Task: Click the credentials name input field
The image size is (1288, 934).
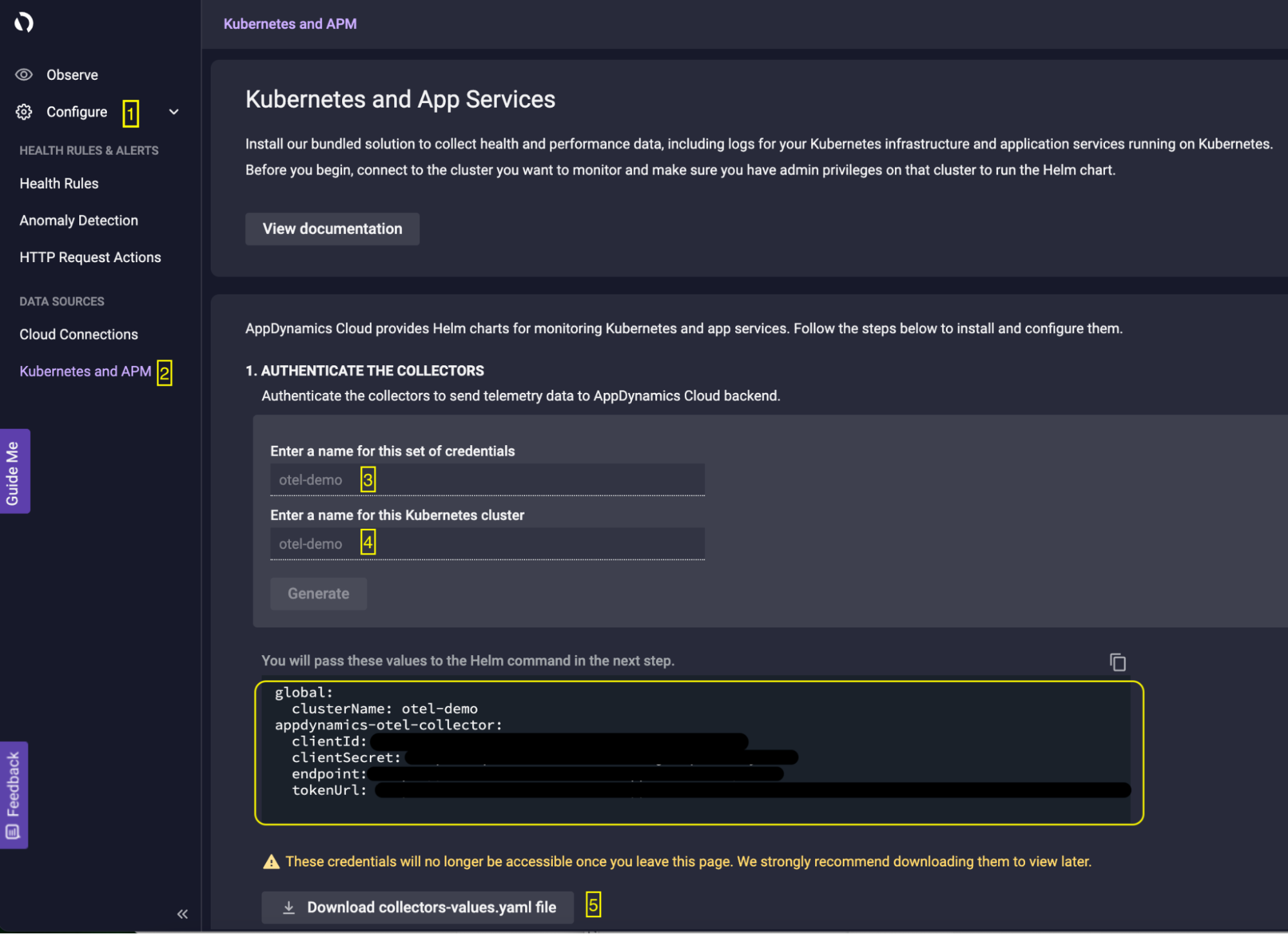Action: pyautogui.click(x=487, y=479)
